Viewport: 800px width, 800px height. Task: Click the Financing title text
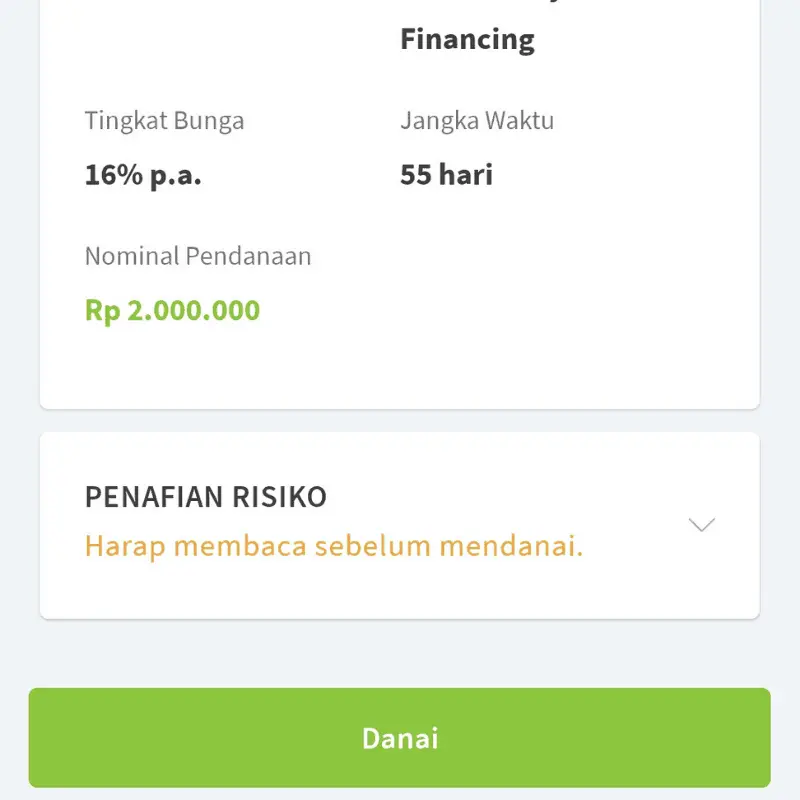coord(467,39)
